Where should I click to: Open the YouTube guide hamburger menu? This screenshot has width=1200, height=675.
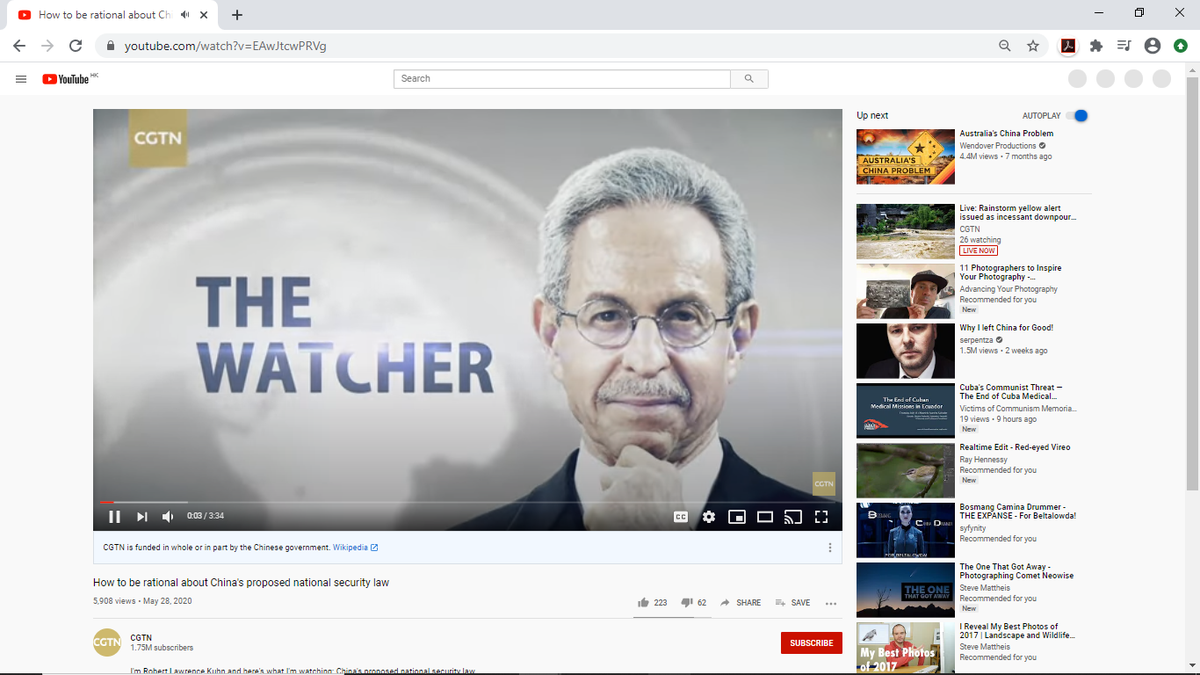(x=20, y=79)
